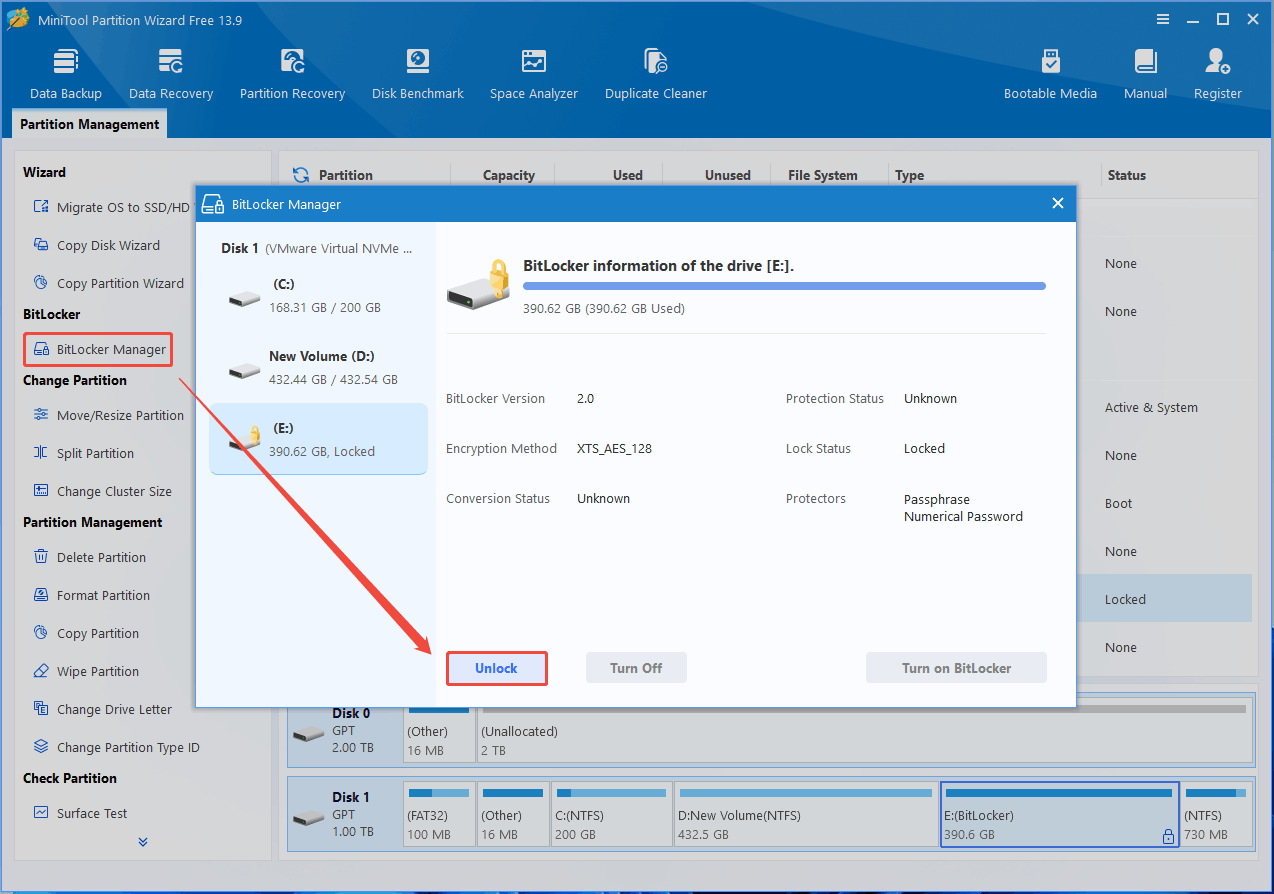
Task: Open the Space Analyzer
Action: 534,74
